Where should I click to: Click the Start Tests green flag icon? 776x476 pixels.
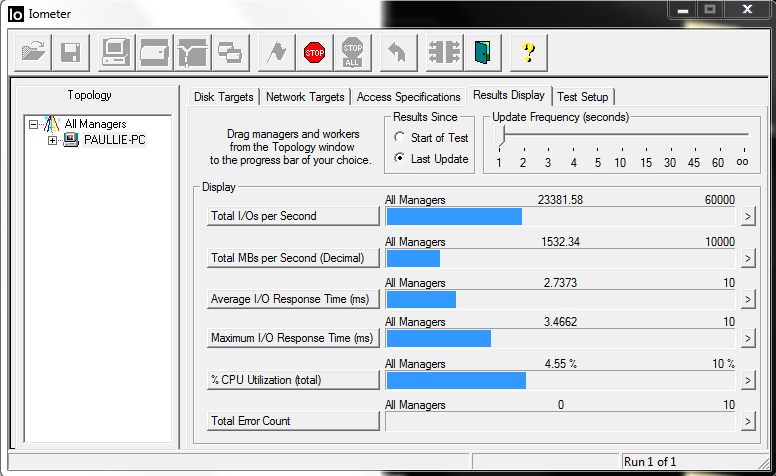[274, 52]
